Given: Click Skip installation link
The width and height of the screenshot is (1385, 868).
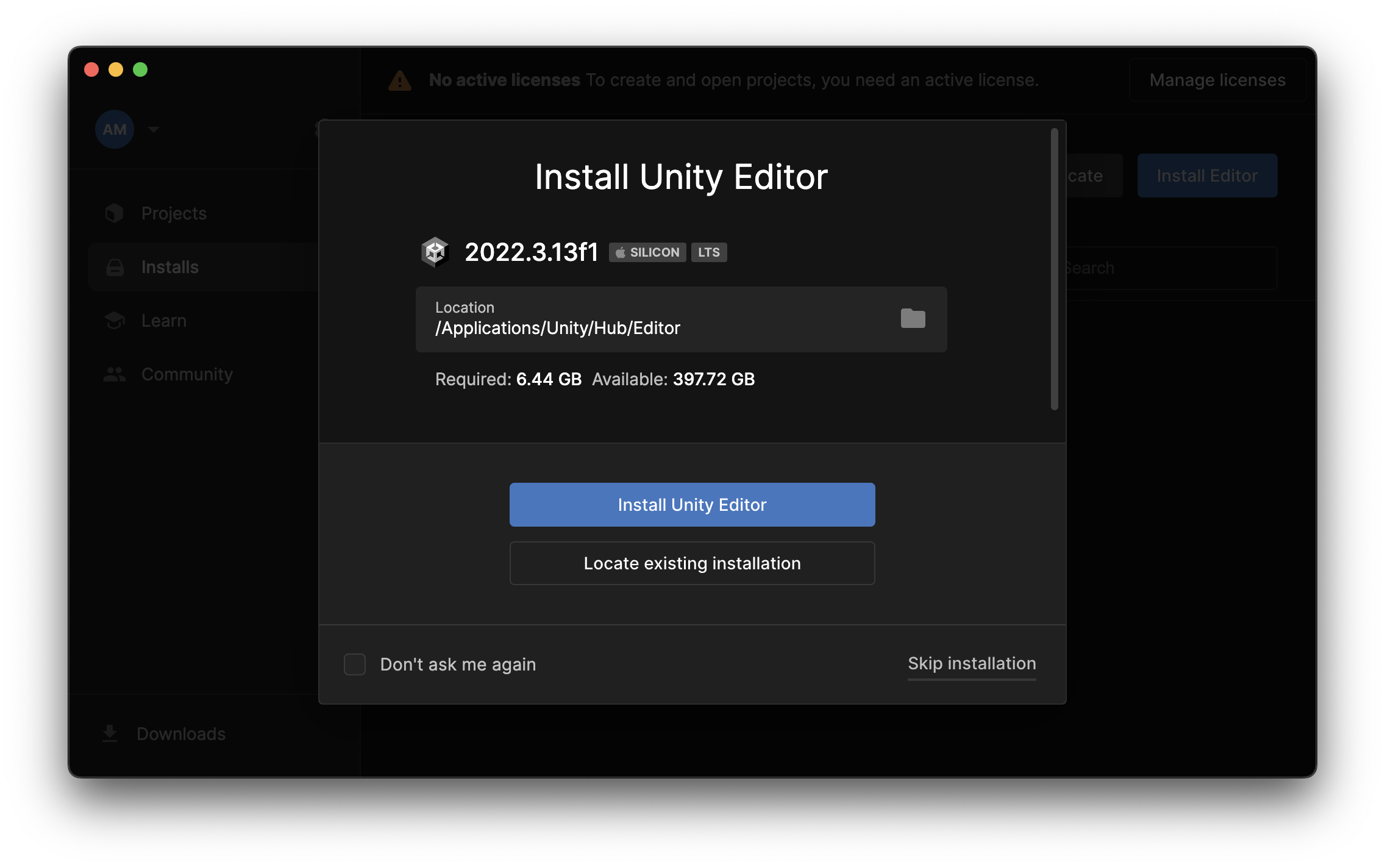Looking at the screenshot, I should point(971,663).
